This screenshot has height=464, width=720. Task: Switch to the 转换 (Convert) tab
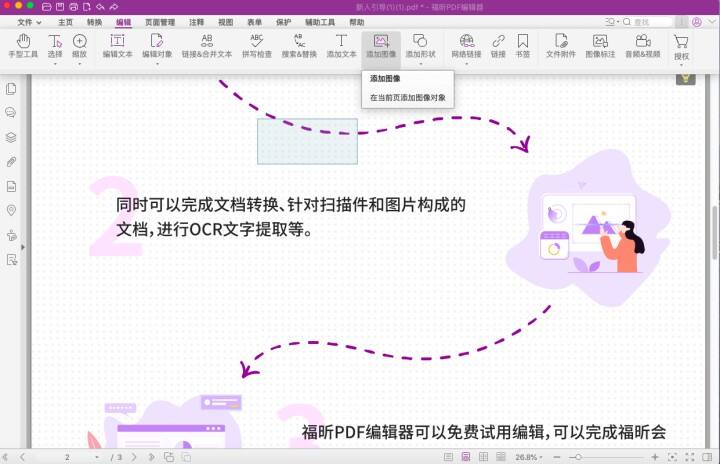(x=94, y=22)
